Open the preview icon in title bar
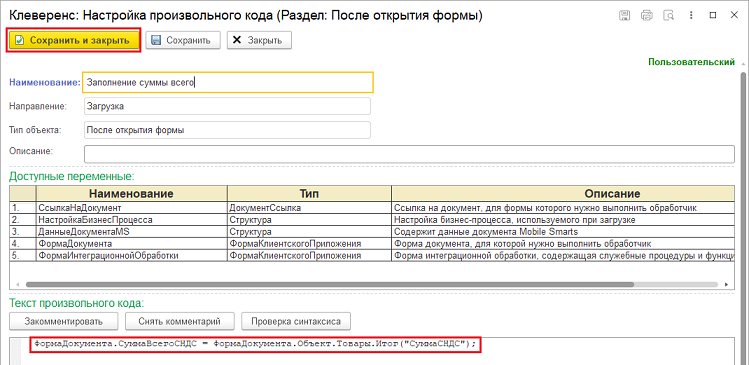This screenshot has height=365, width=749. 670,15
